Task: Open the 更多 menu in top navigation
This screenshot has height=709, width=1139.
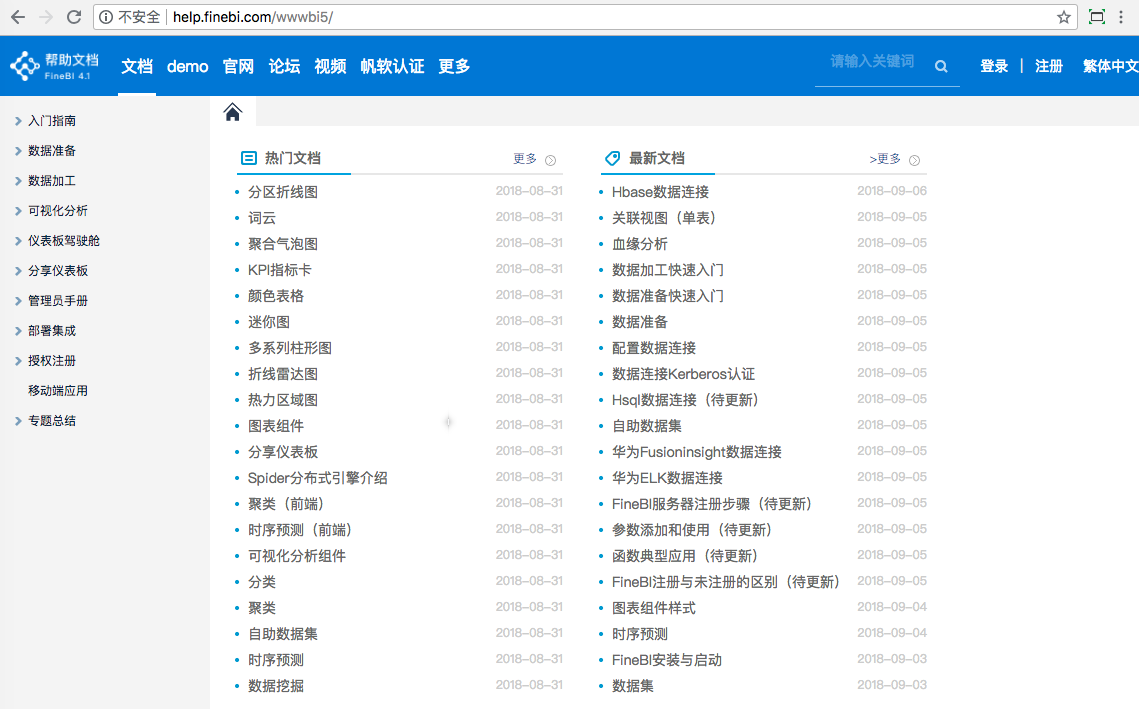Action: pos(454,66)
